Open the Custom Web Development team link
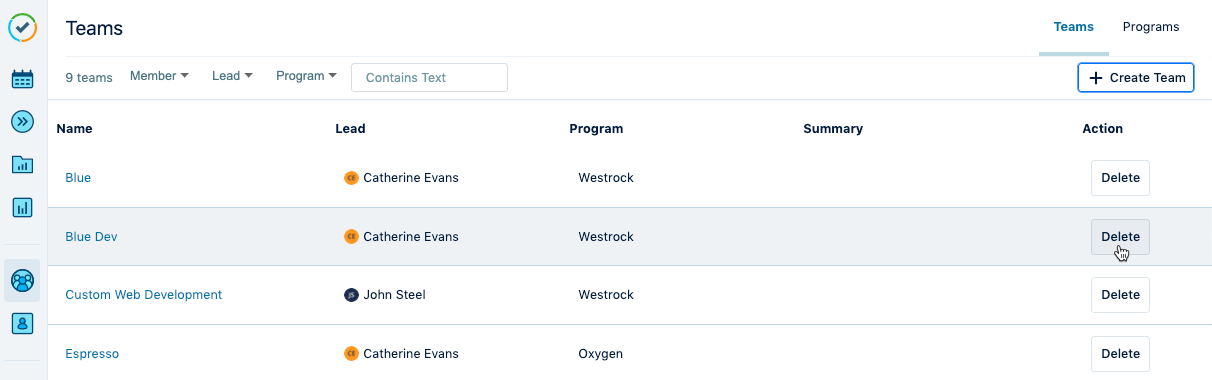This screenshot has height=380, width=1212. point(144,295)
